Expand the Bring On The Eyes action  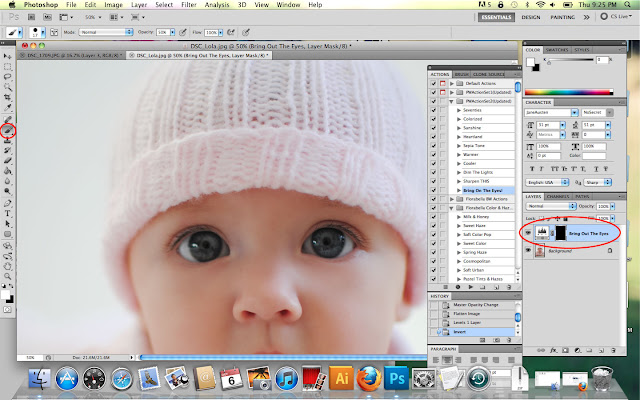[459, 190]
